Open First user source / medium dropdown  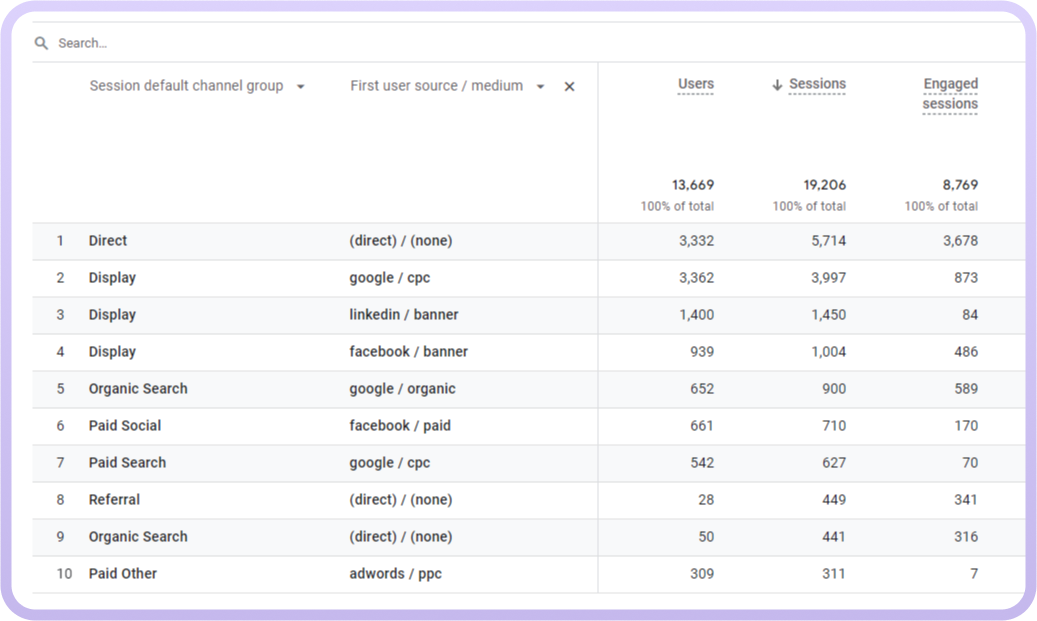(540, 87)
